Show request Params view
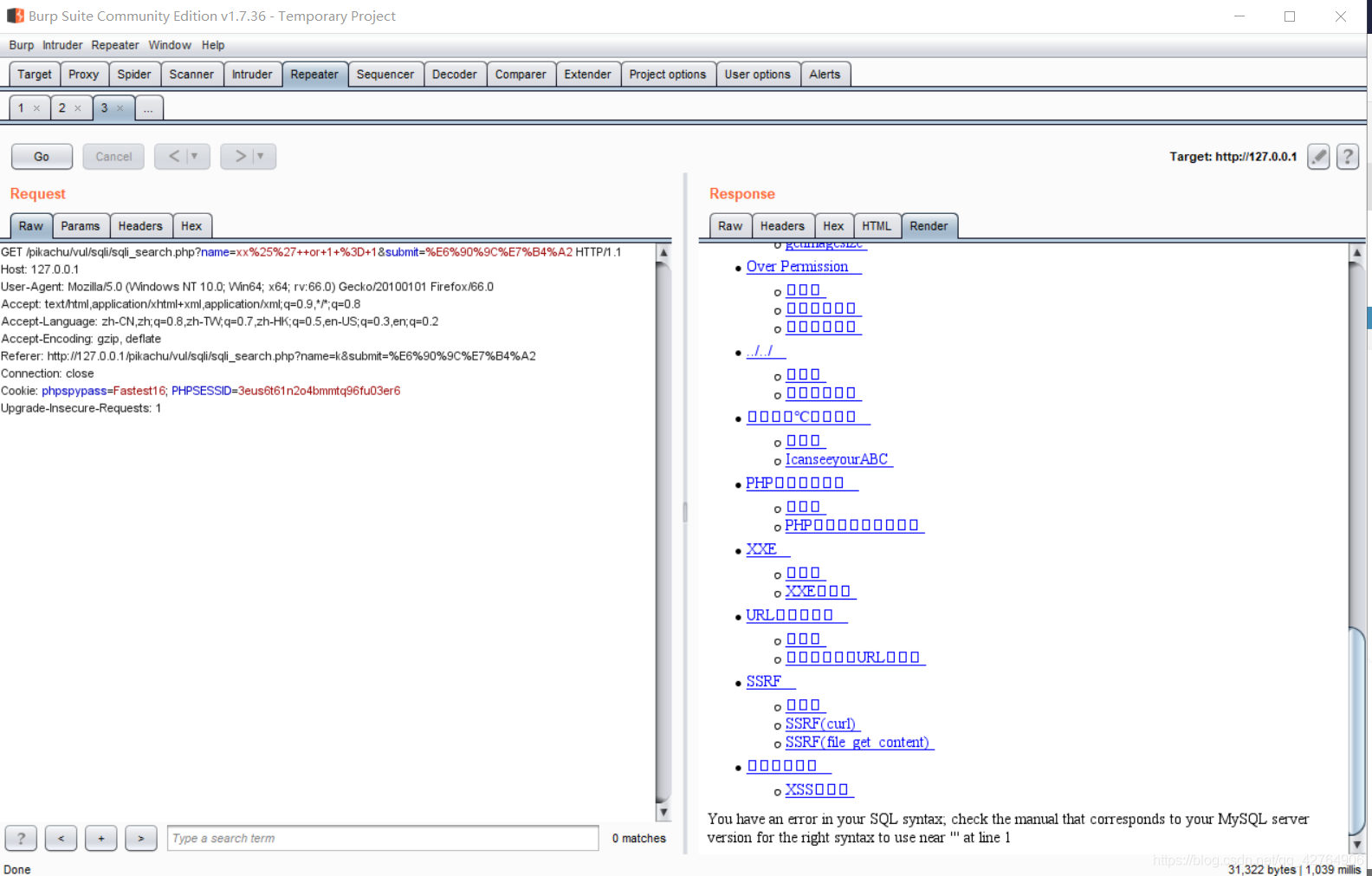1372x876 pixels. pyautogui.click(x=81, y=226)
